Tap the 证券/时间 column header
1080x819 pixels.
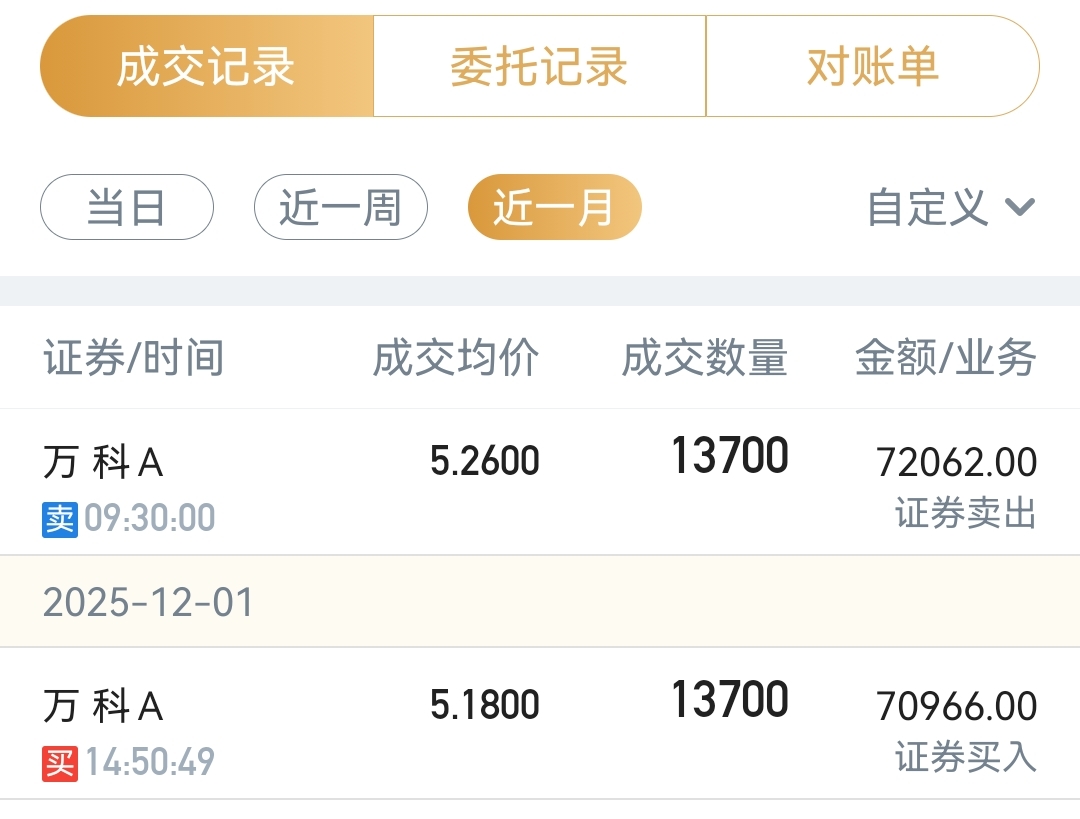tap(133, 358)
